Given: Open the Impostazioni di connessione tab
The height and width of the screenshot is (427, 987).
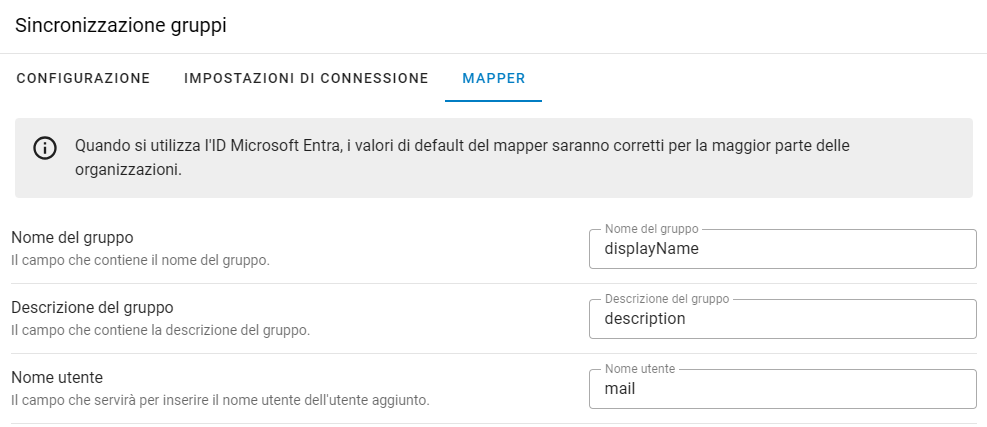Looking at the screenshot, I should click(306, 78).
